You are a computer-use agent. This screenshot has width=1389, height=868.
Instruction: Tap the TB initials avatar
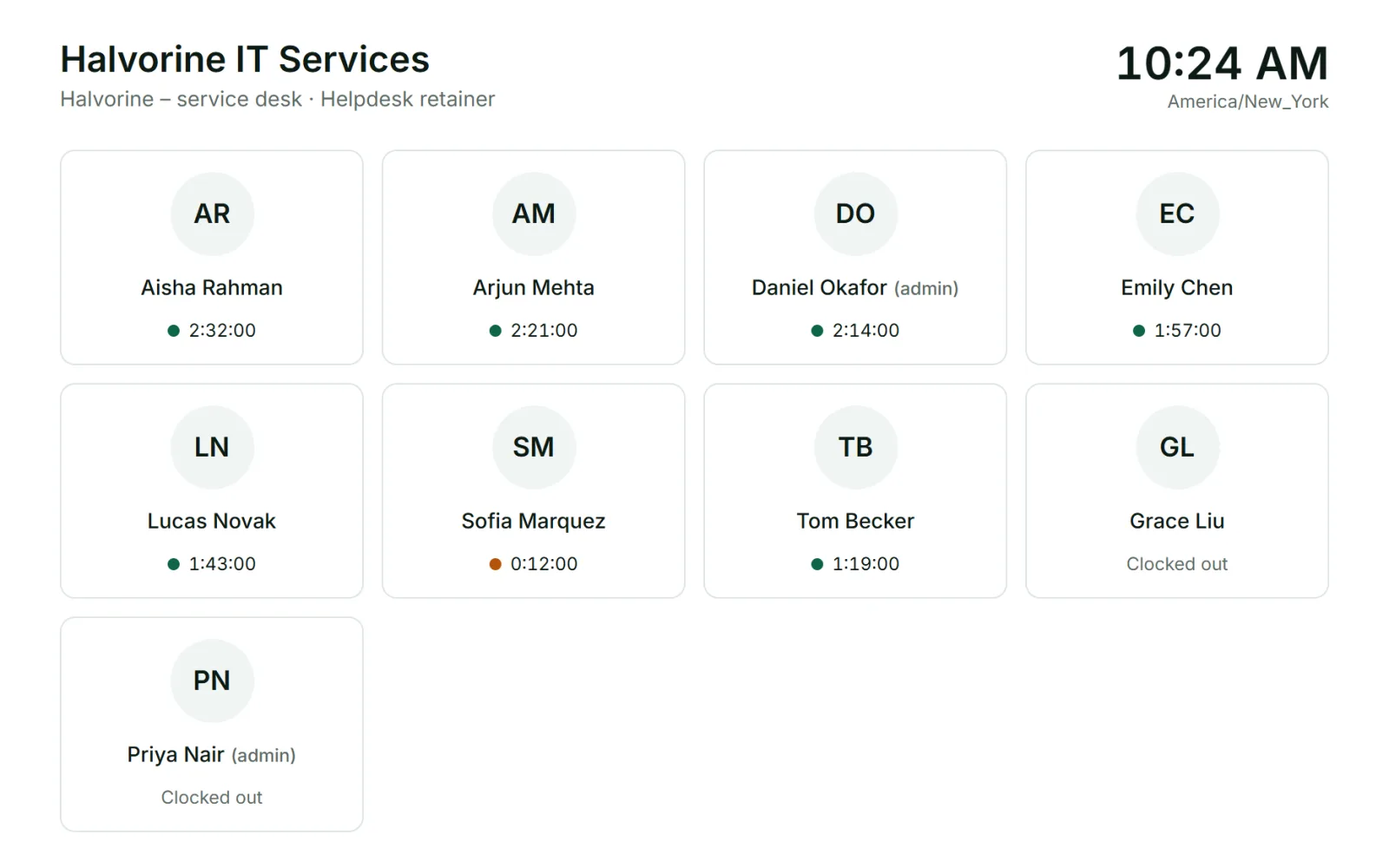tap(855, 447)
